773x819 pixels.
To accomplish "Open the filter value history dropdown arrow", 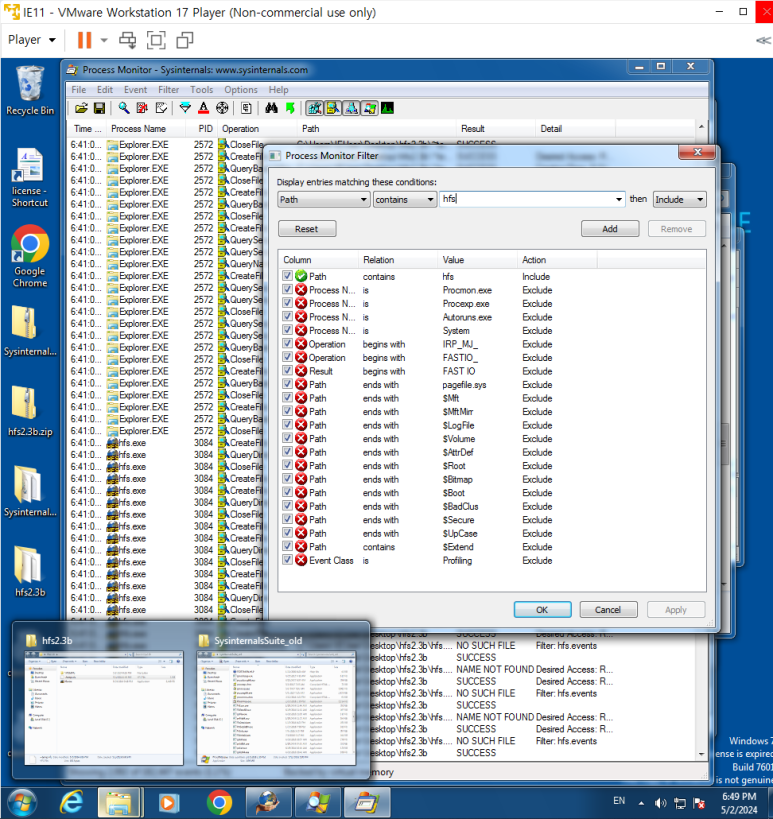I will coord(618,200).
